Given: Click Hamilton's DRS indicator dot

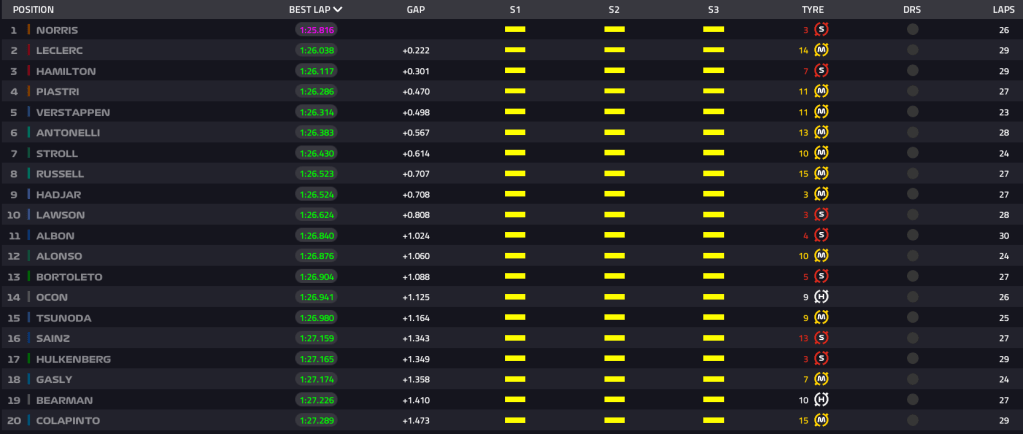Looking at the screenshot, I should pos(912,70).
